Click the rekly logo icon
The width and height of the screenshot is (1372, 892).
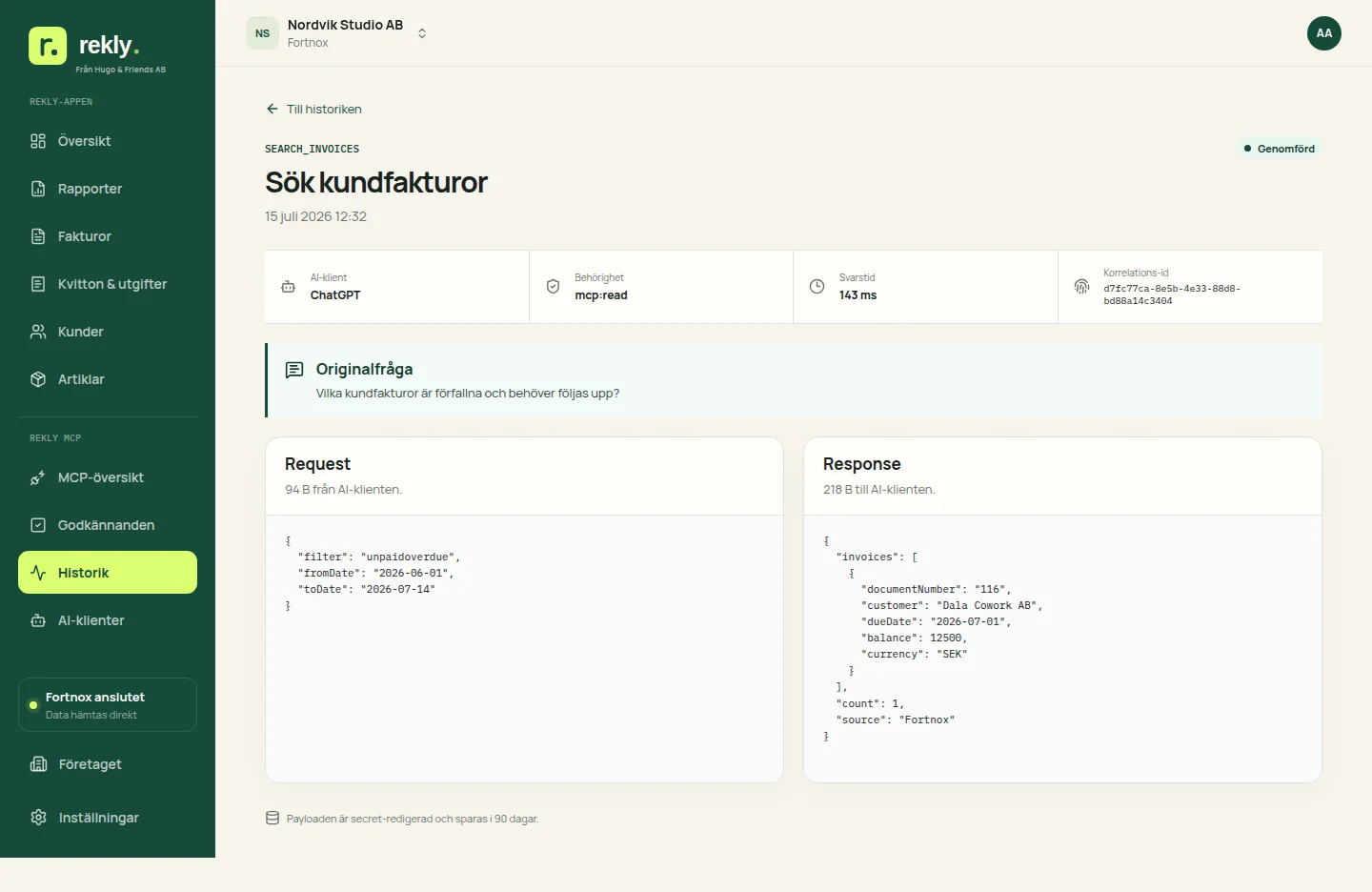(48, 45)
